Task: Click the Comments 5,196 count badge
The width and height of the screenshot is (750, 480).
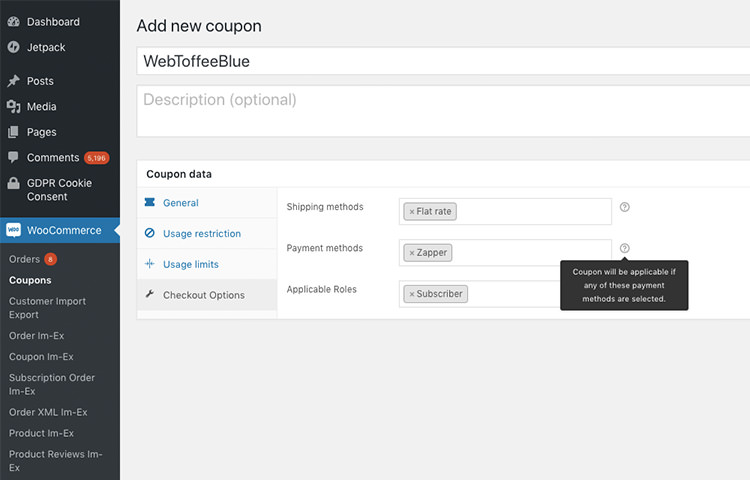Action: (97, 158)
